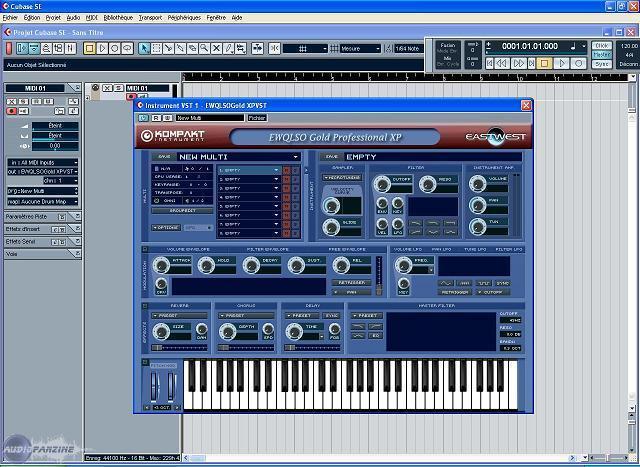Expand the Paramètres Piste inspector section

pyautogui.click(x=77, y=216)
